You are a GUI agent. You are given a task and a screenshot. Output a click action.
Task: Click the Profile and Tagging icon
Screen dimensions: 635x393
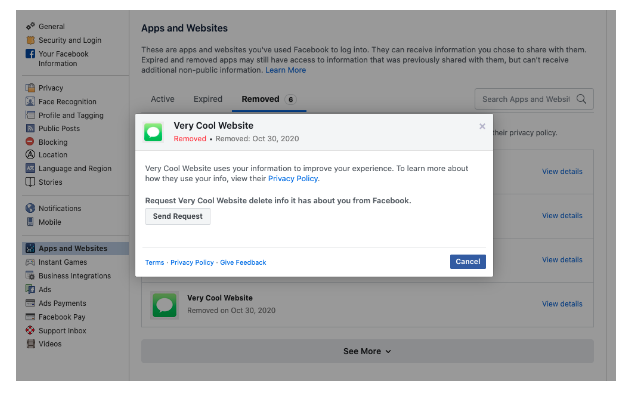(x=30, y=115)
